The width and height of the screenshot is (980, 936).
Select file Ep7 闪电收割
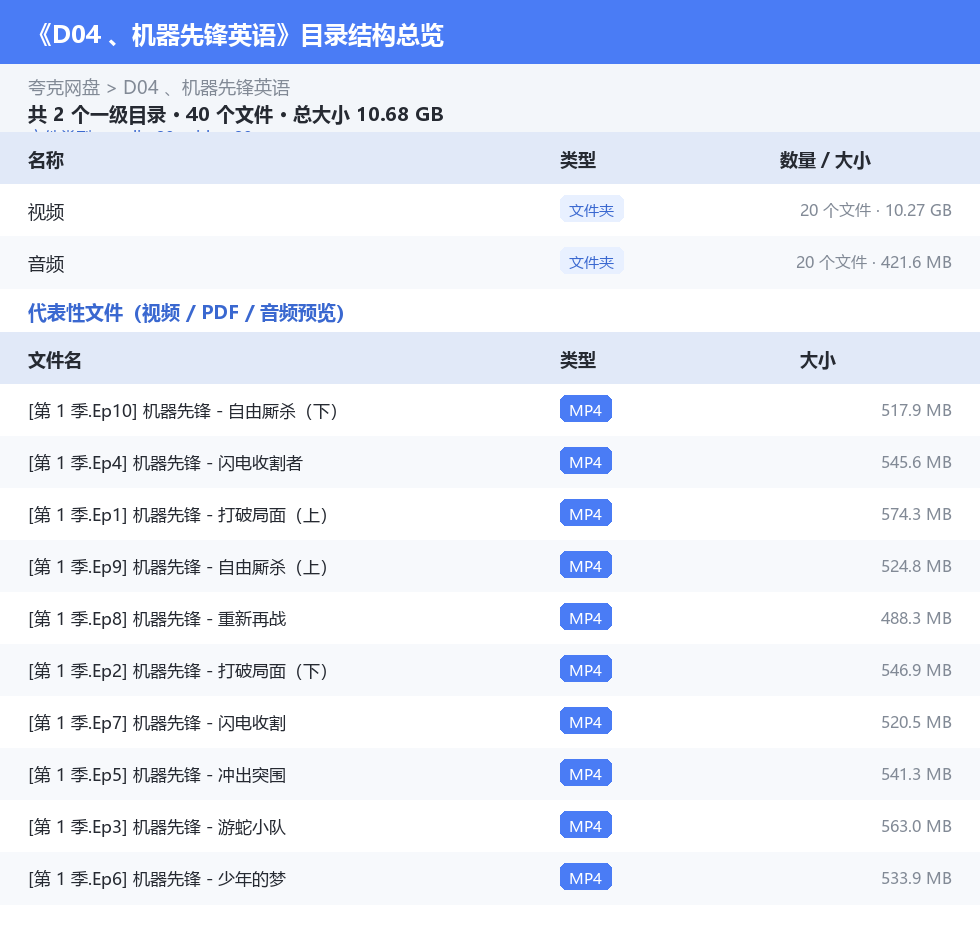pos(157,722)
